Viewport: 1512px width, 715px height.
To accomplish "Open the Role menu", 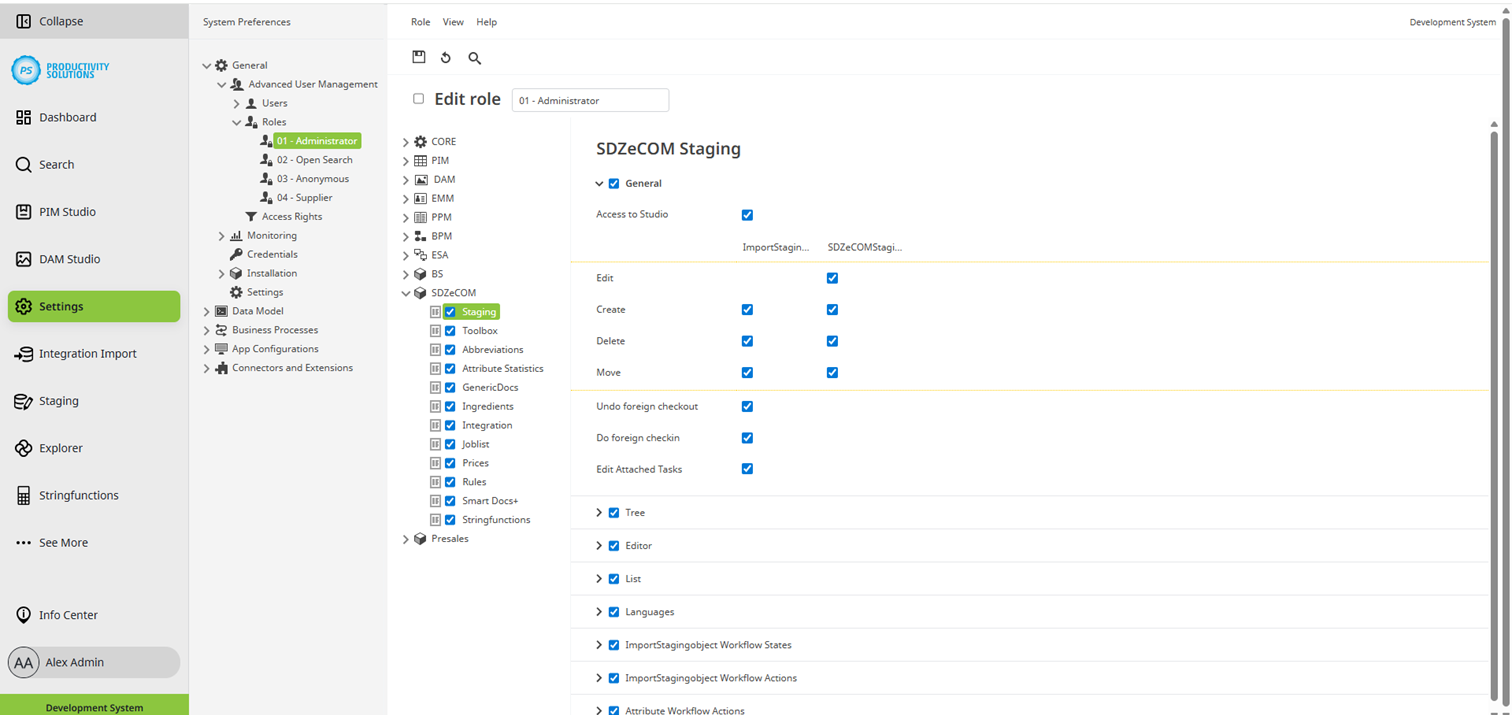I will 420,21.
